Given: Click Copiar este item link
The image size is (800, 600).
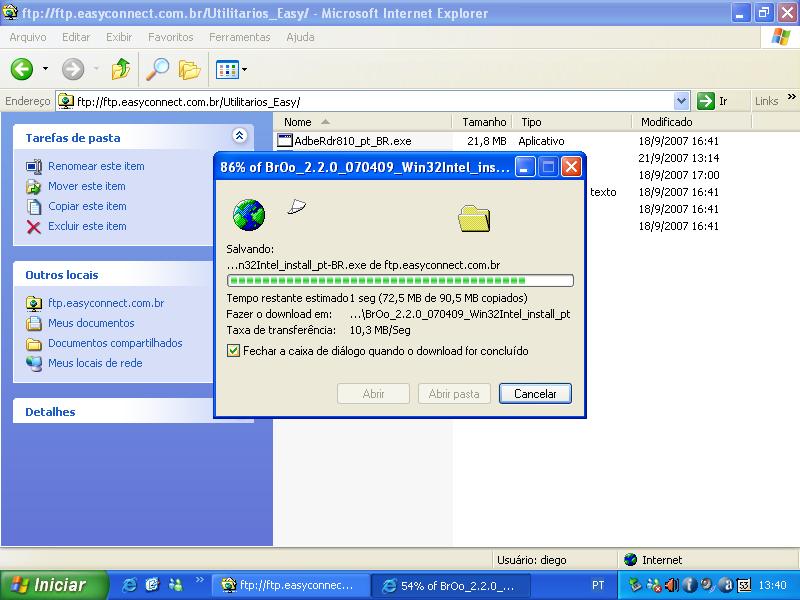Looking at the screenshot, I should click(87, 206).
